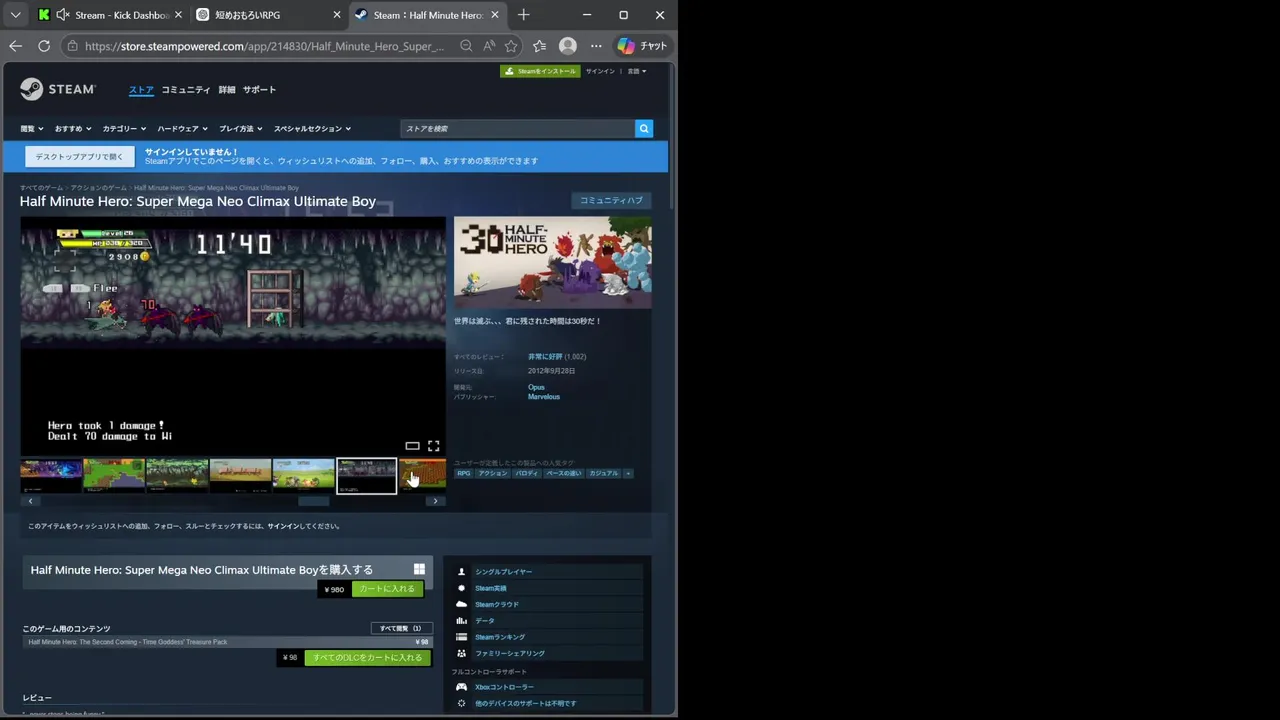Click the カジュアル tag
The width and height of the screenshot is (1280, 720).
[604, 473]
